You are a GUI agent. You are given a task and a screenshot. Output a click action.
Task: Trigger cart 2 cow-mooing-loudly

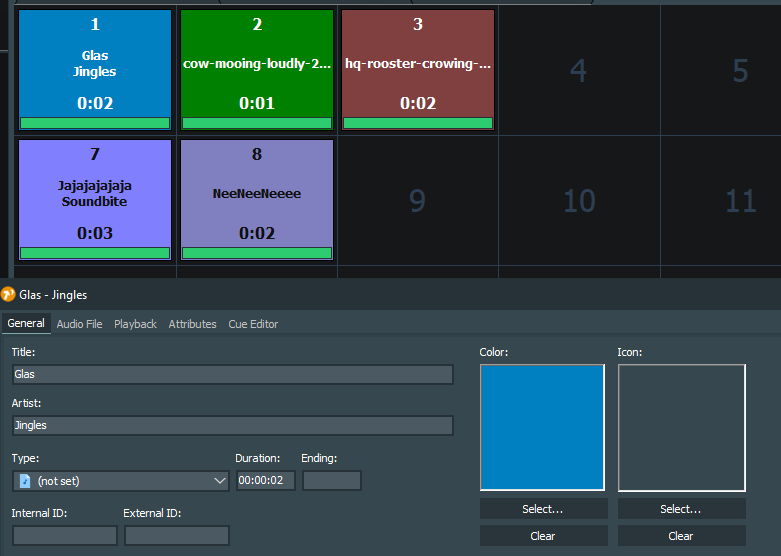257,70
